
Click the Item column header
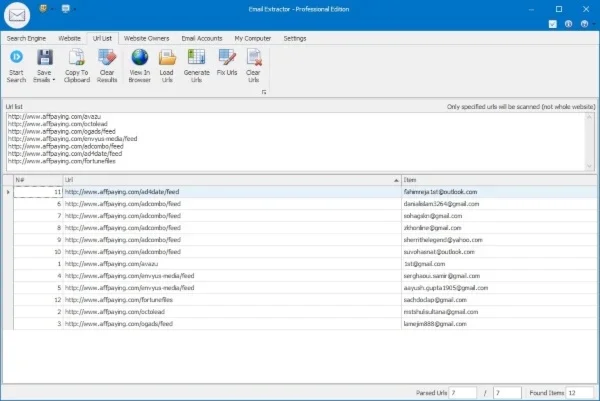coord(499,180)
